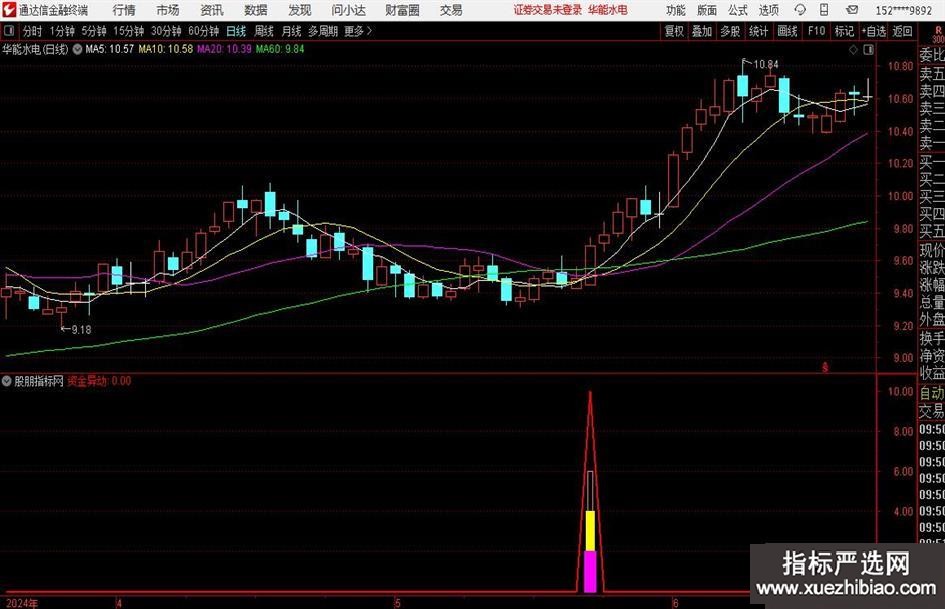The image size is (945, 609).
Task: Open the 功能 menu
Action: pyautogui.click(x=676, y=10)
